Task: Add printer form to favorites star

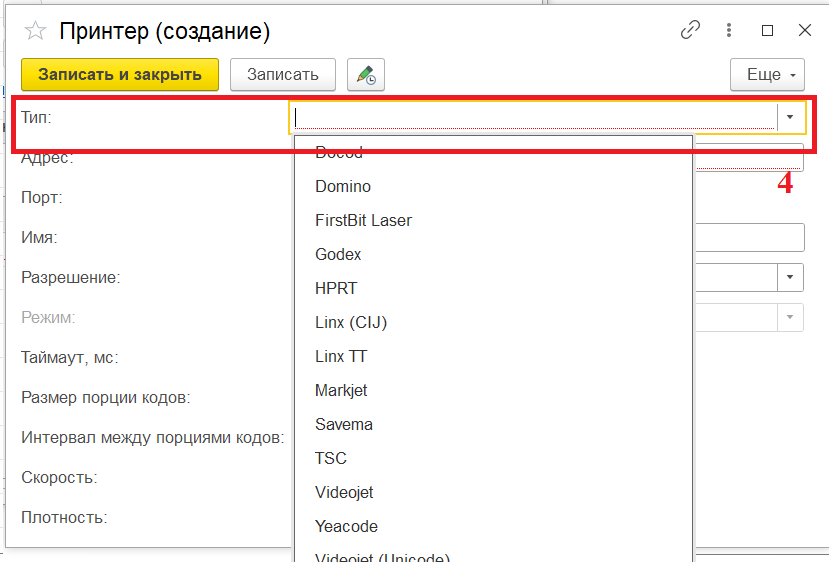Action: coord(35,31)
